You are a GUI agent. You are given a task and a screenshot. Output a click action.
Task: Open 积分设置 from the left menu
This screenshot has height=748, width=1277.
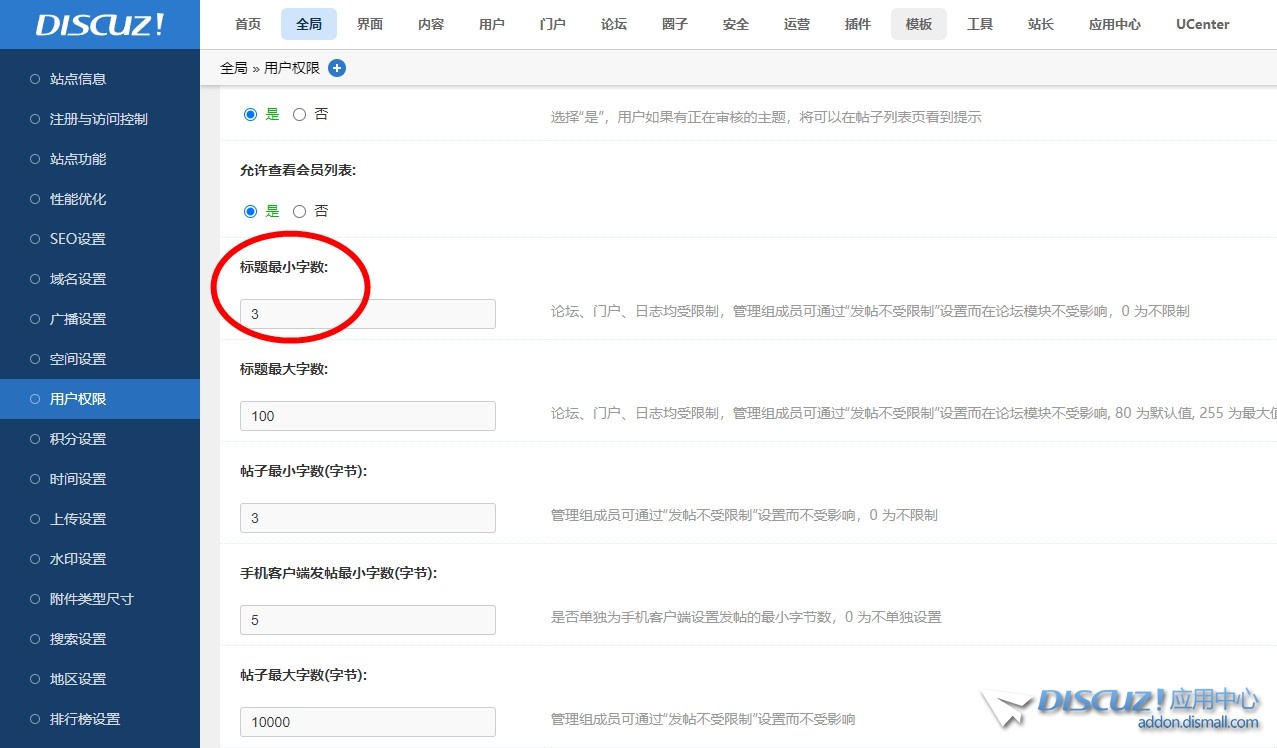[78, 439]
